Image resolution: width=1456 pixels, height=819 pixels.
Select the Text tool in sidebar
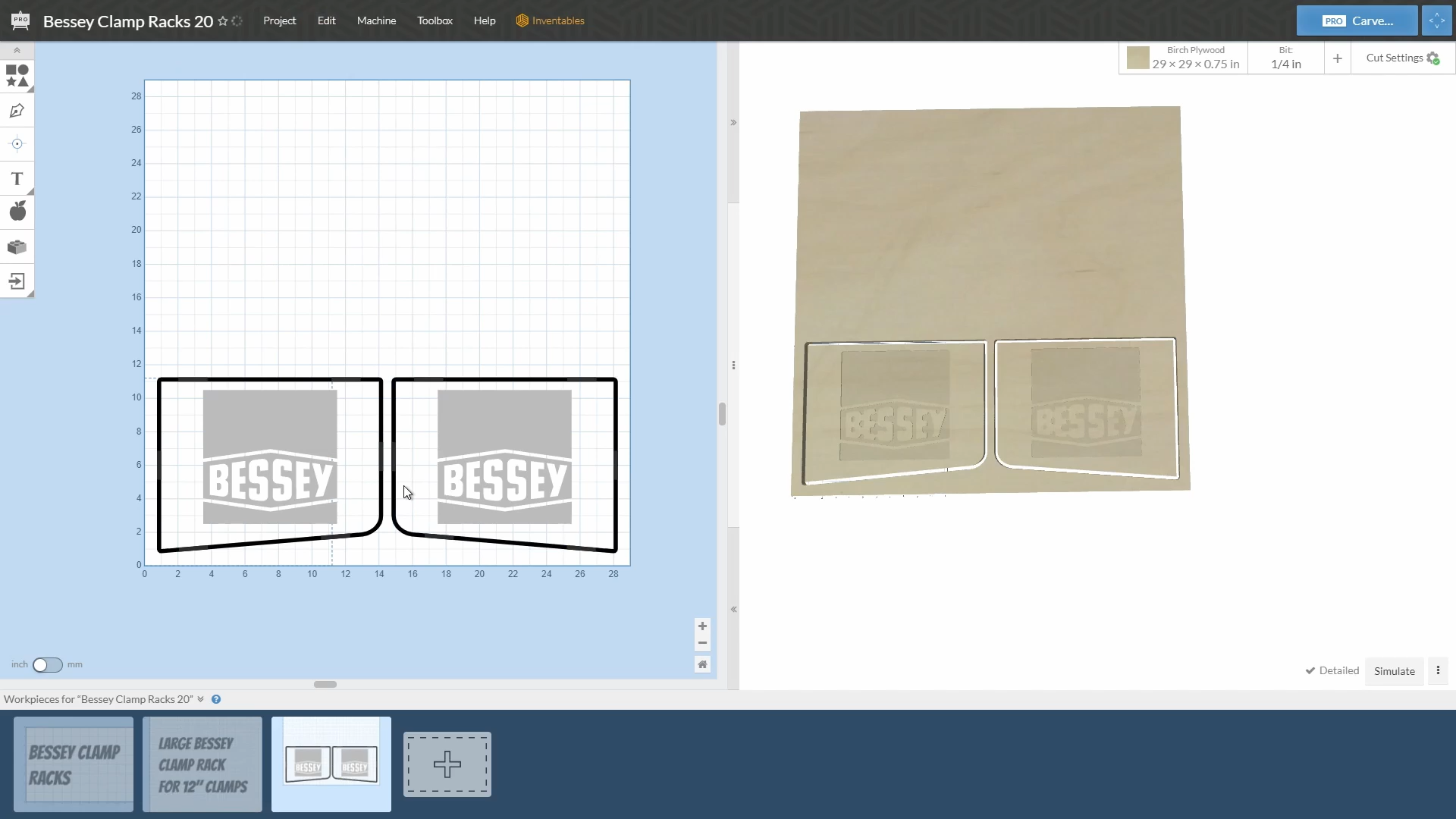tap(17, 177)
